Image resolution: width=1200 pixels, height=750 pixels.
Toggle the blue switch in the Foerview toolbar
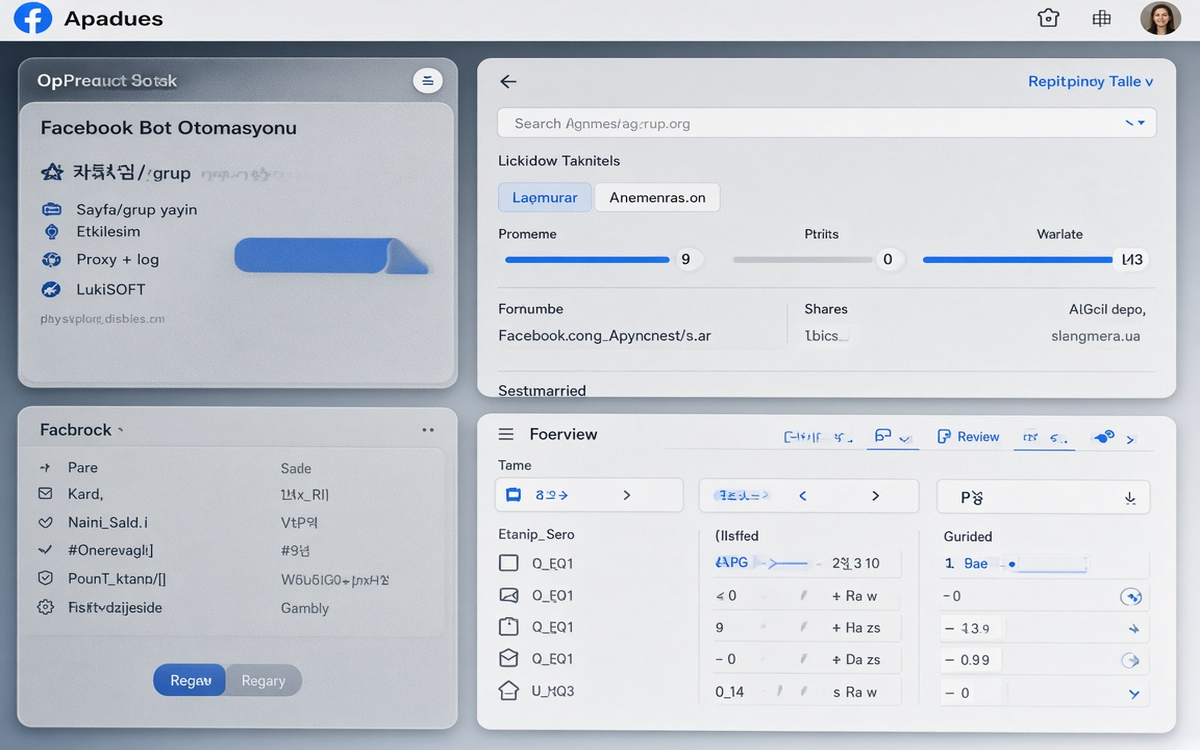coord(1105,437)
